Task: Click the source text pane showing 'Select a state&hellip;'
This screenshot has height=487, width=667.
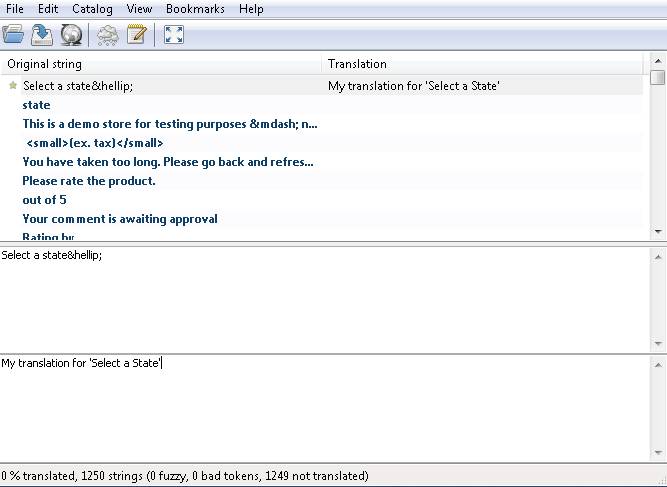Action: click(325, 299)
